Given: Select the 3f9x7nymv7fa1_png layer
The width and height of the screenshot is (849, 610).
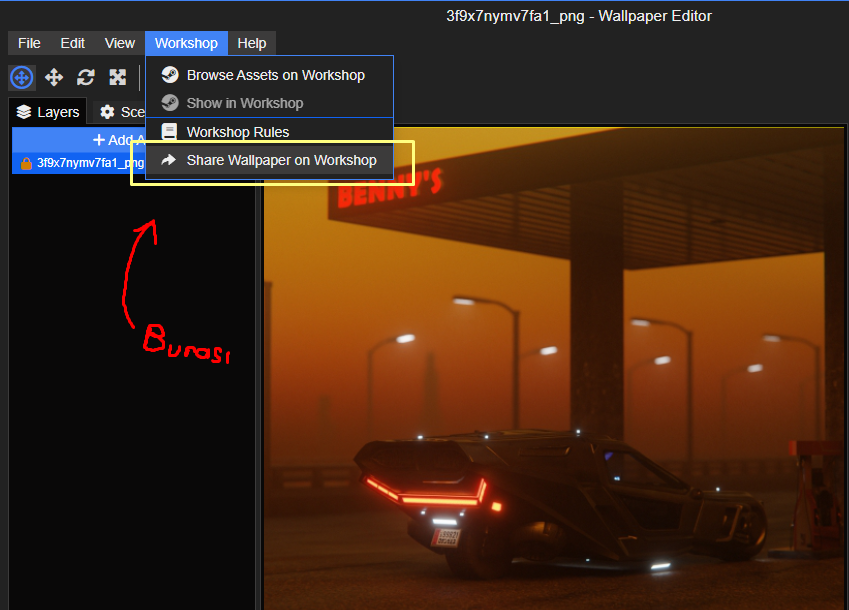Looking at the screenshot, I should pos(79,163).
